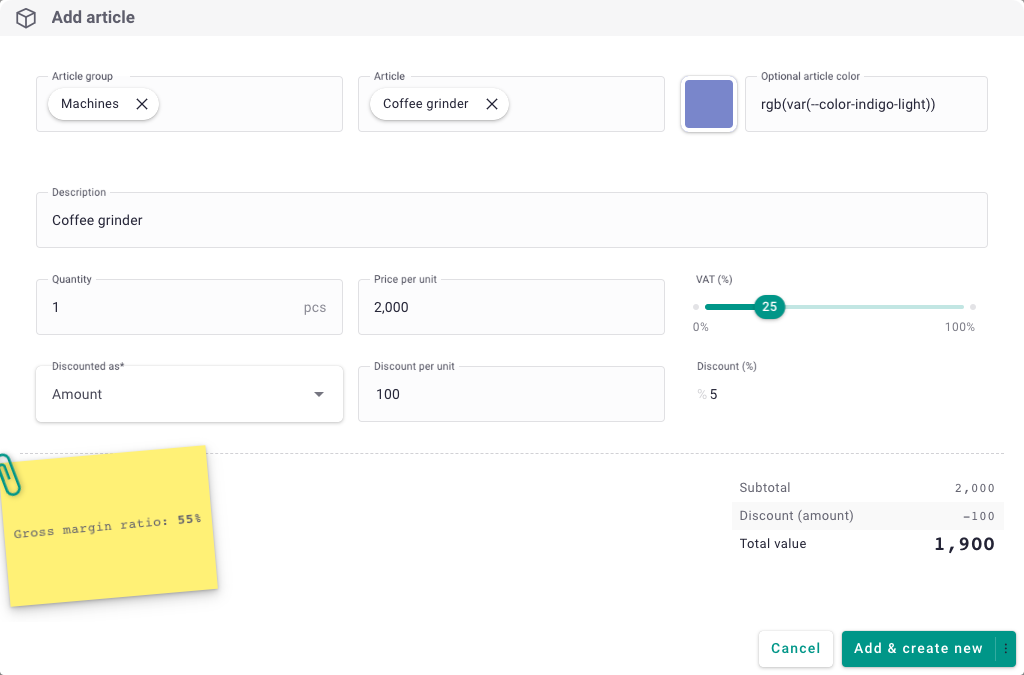This screenshot has height=675, width=1024.
Task: Remove the Coffee grinder chip
Action: pyautogui.click(x=491, y=104)
